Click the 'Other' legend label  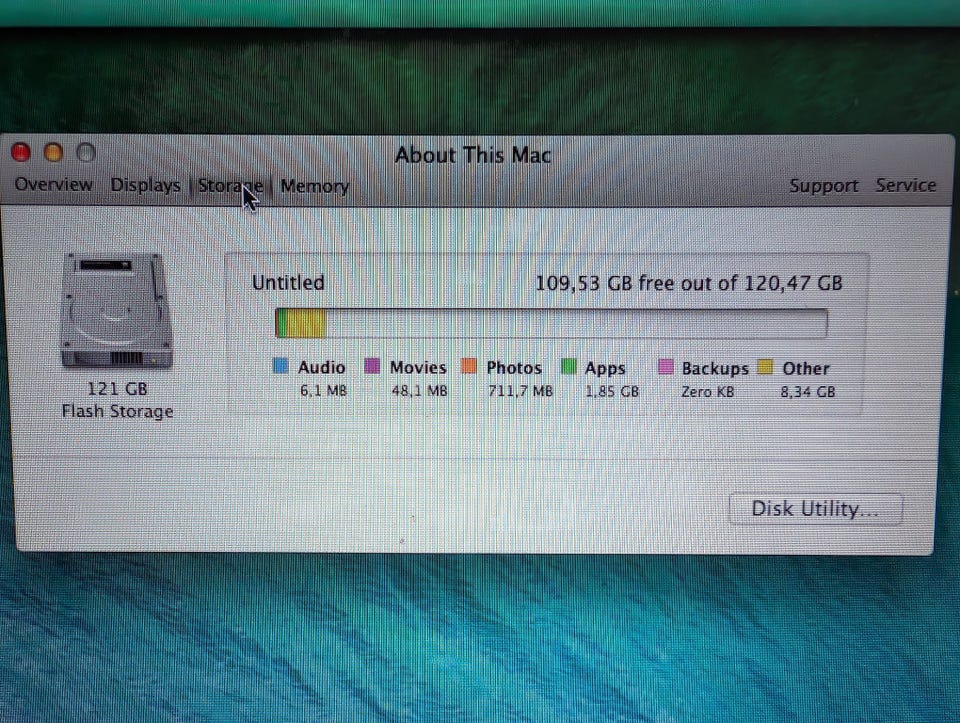click(806, 369)
